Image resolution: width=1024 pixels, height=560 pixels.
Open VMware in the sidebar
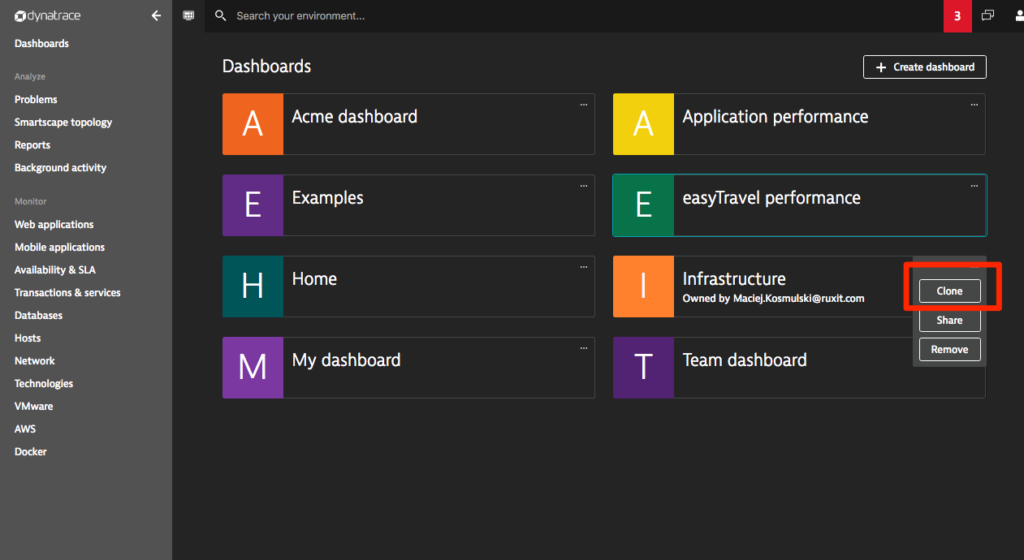click(x=34, y=406)
